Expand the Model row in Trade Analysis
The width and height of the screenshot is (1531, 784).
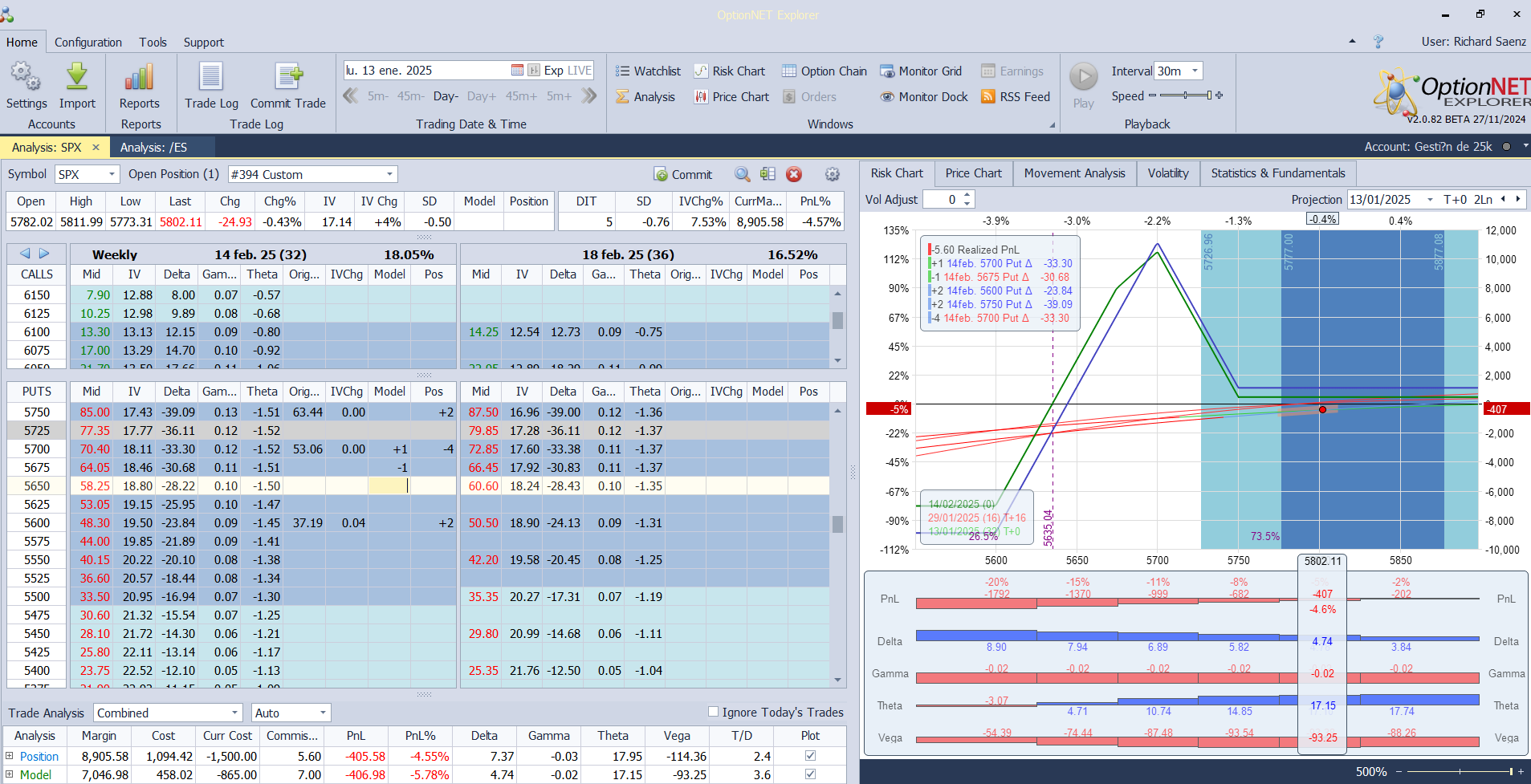[x=10, y=774]
